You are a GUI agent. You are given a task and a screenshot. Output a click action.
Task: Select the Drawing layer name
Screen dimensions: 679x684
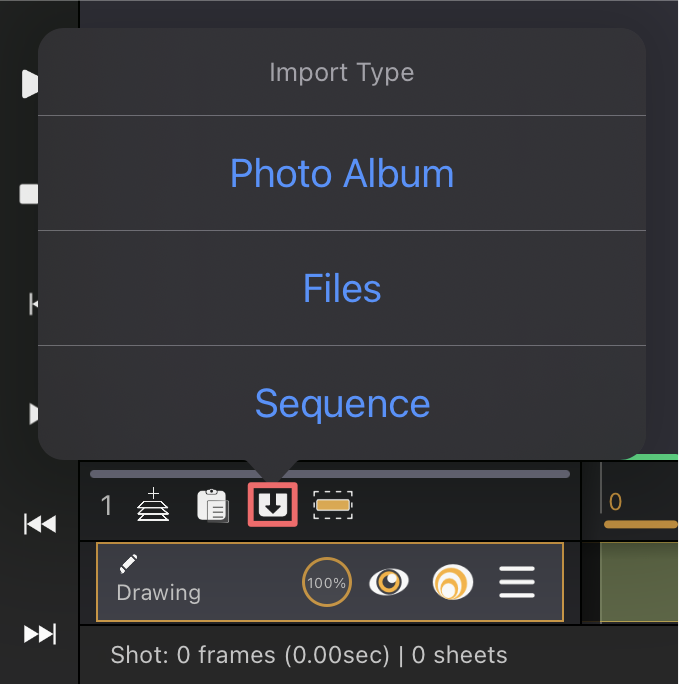159,593
